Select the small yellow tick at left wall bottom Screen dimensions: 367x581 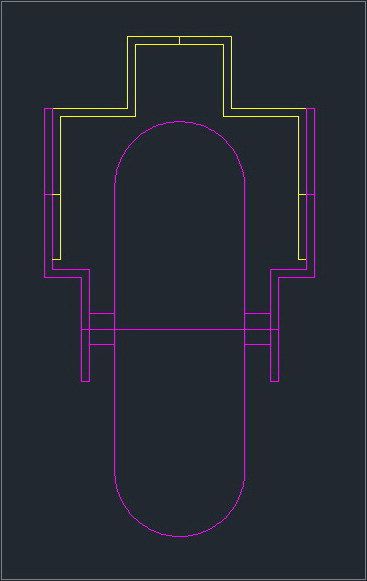[56, 259]
